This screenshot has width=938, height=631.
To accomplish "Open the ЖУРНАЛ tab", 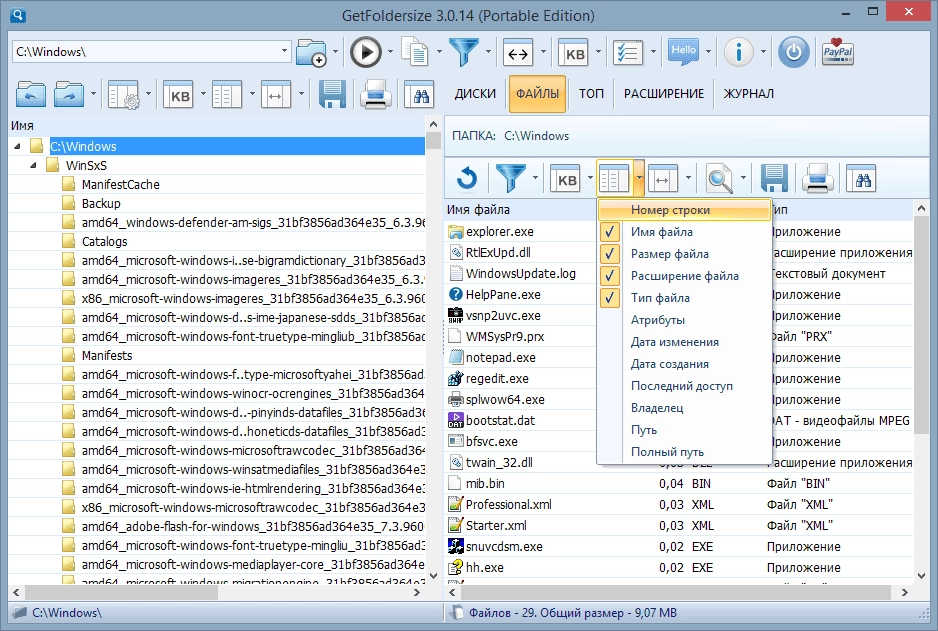I will (x=748, y=94).
